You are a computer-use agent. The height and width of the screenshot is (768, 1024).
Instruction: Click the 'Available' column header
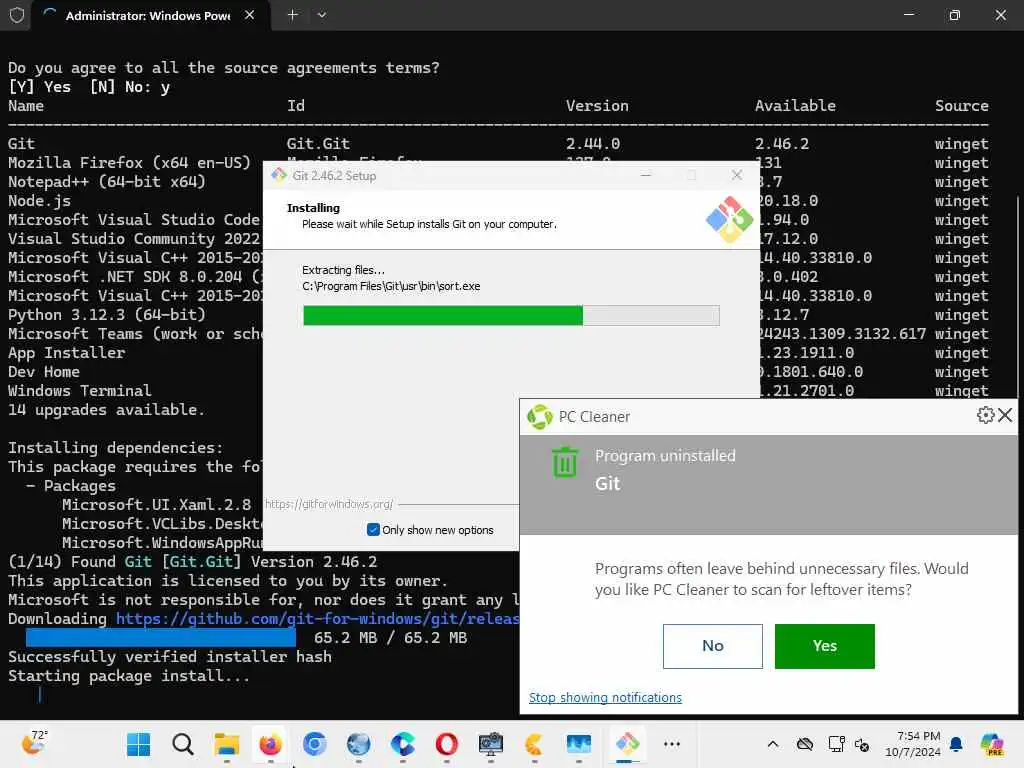[x=795, y=106]
